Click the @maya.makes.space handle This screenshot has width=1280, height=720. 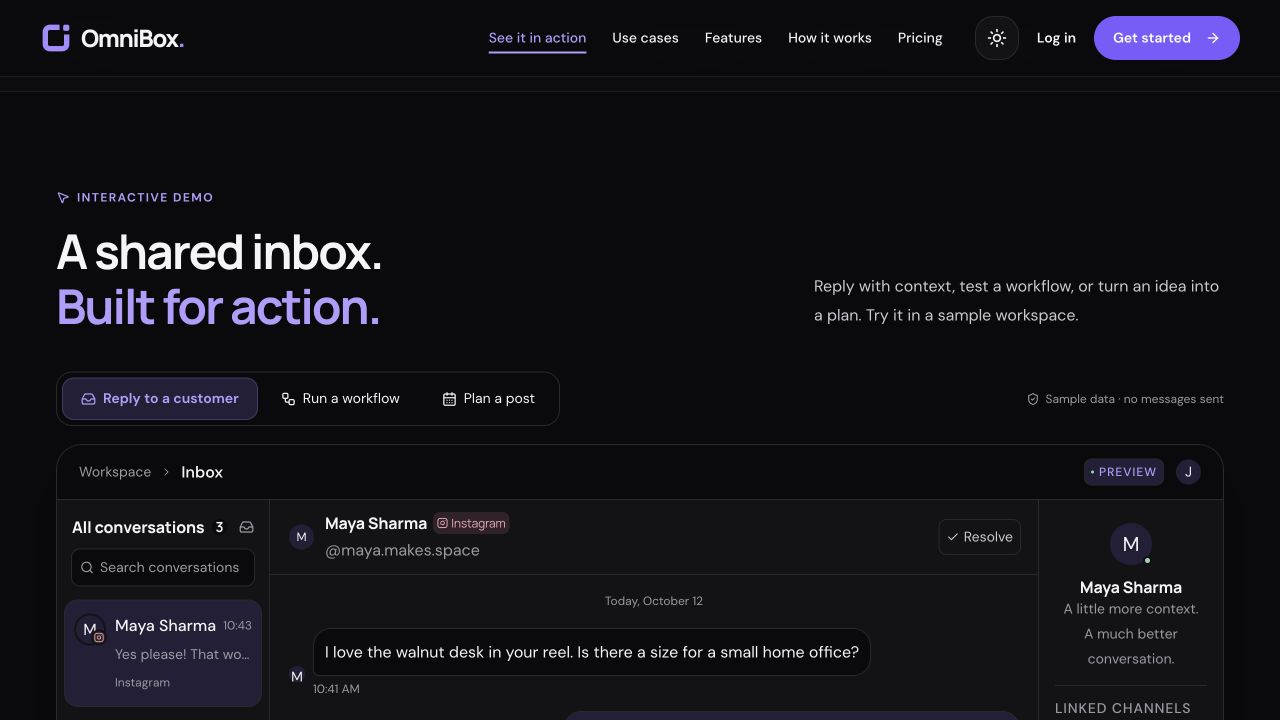(402, 550)
